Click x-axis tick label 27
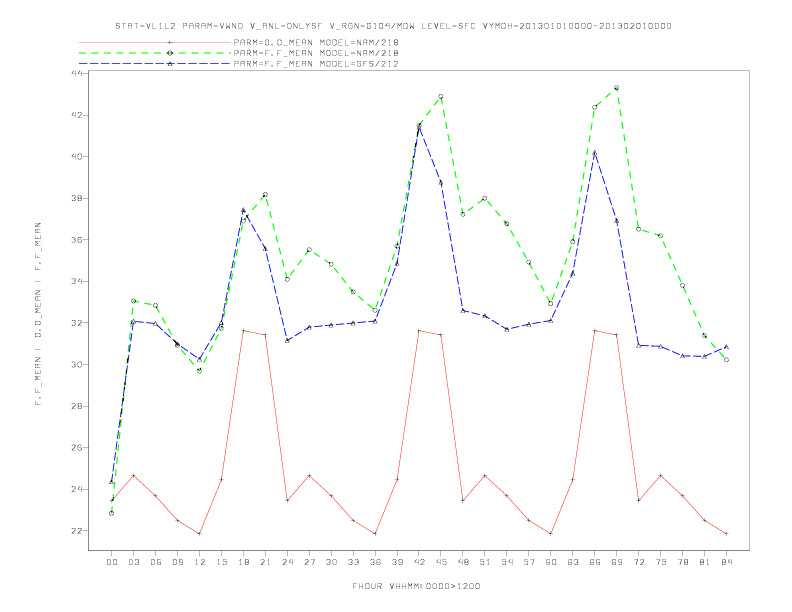 coord(309,562)
